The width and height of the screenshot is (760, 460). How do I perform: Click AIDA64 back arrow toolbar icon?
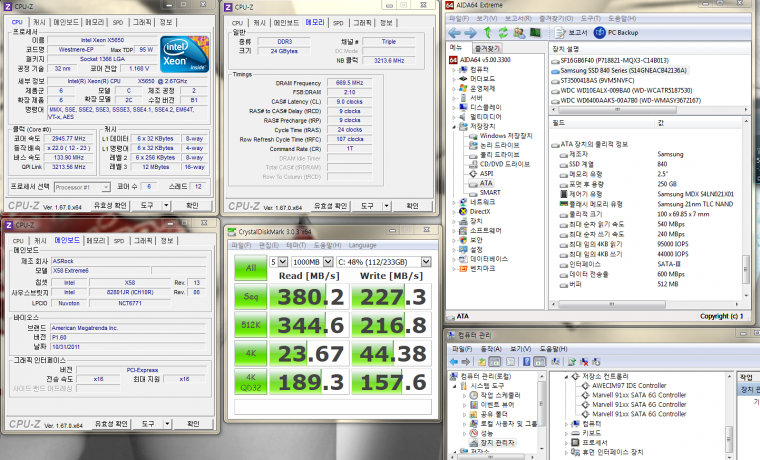[x=454, y=32]
